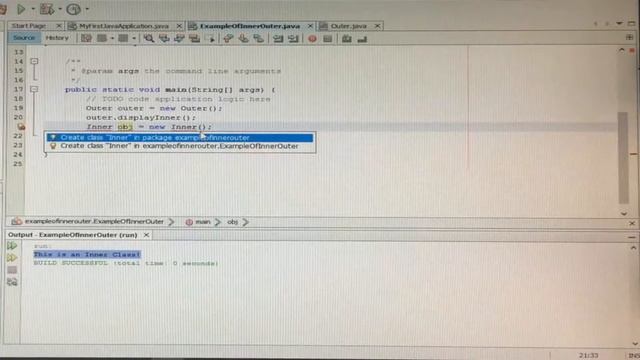Click the editor scrollbar up arrow
Viewport: 640px width, 360px height.
pos(622,50)
